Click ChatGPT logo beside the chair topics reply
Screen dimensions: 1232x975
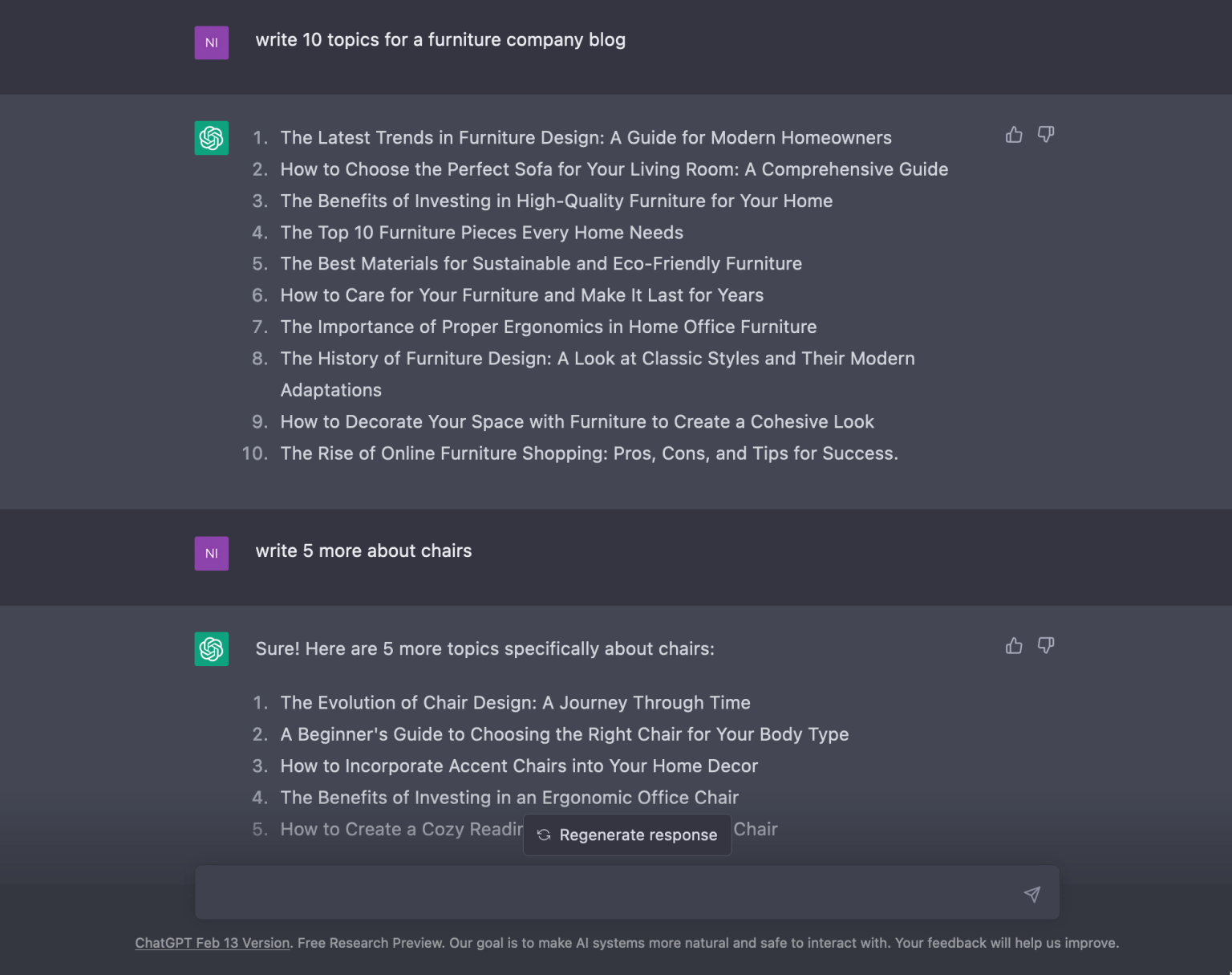point(212,649)
